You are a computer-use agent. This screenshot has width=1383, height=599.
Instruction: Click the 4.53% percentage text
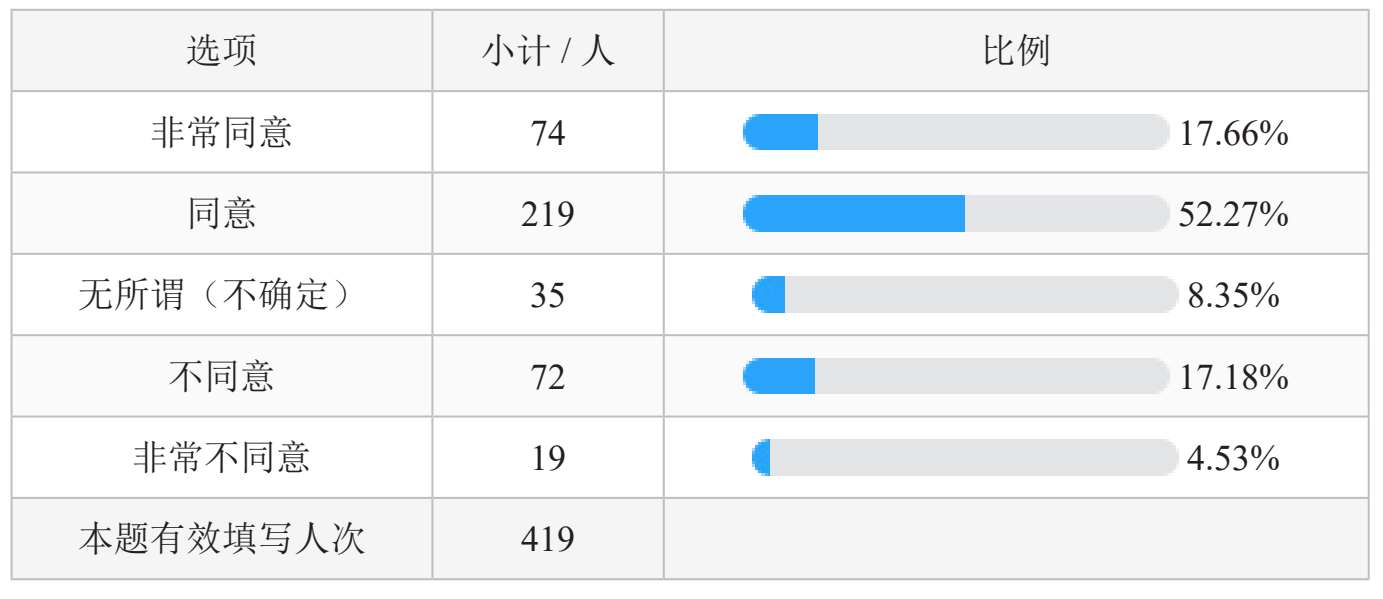[x=1232, y=459]
